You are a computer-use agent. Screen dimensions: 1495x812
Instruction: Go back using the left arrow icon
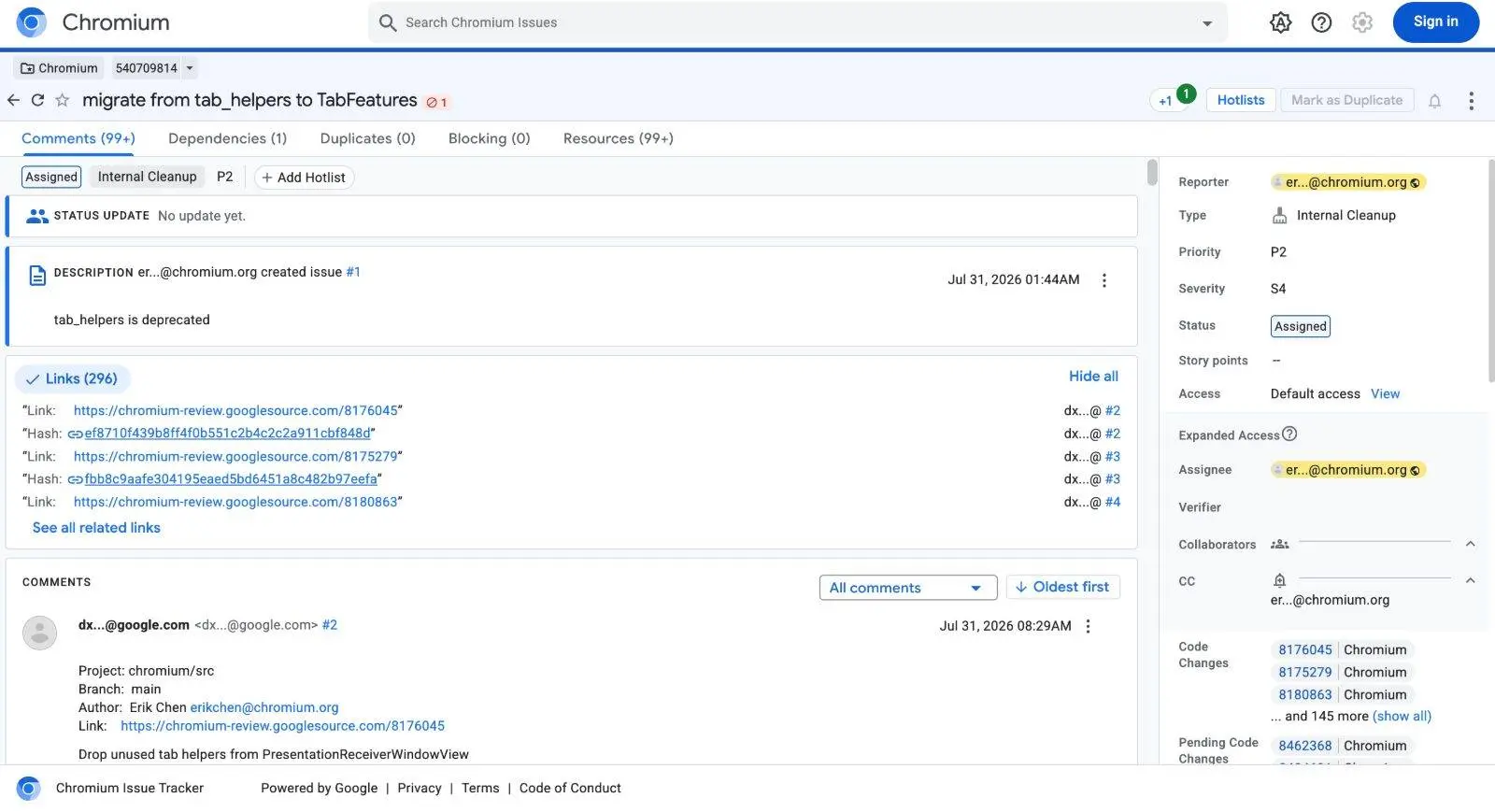pyautogui.click(x=13, y=100)
